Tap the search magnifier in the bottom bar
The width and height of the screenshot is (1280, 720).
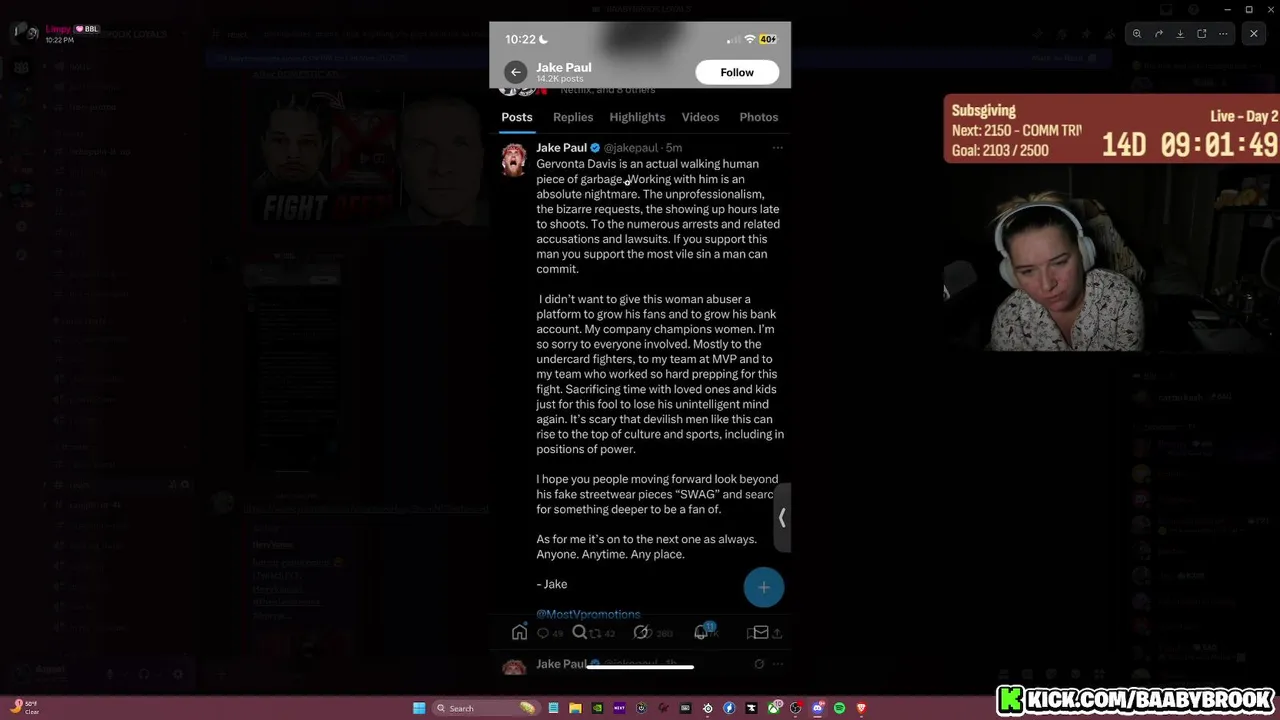pyautogui.click(x=579, y=632)
